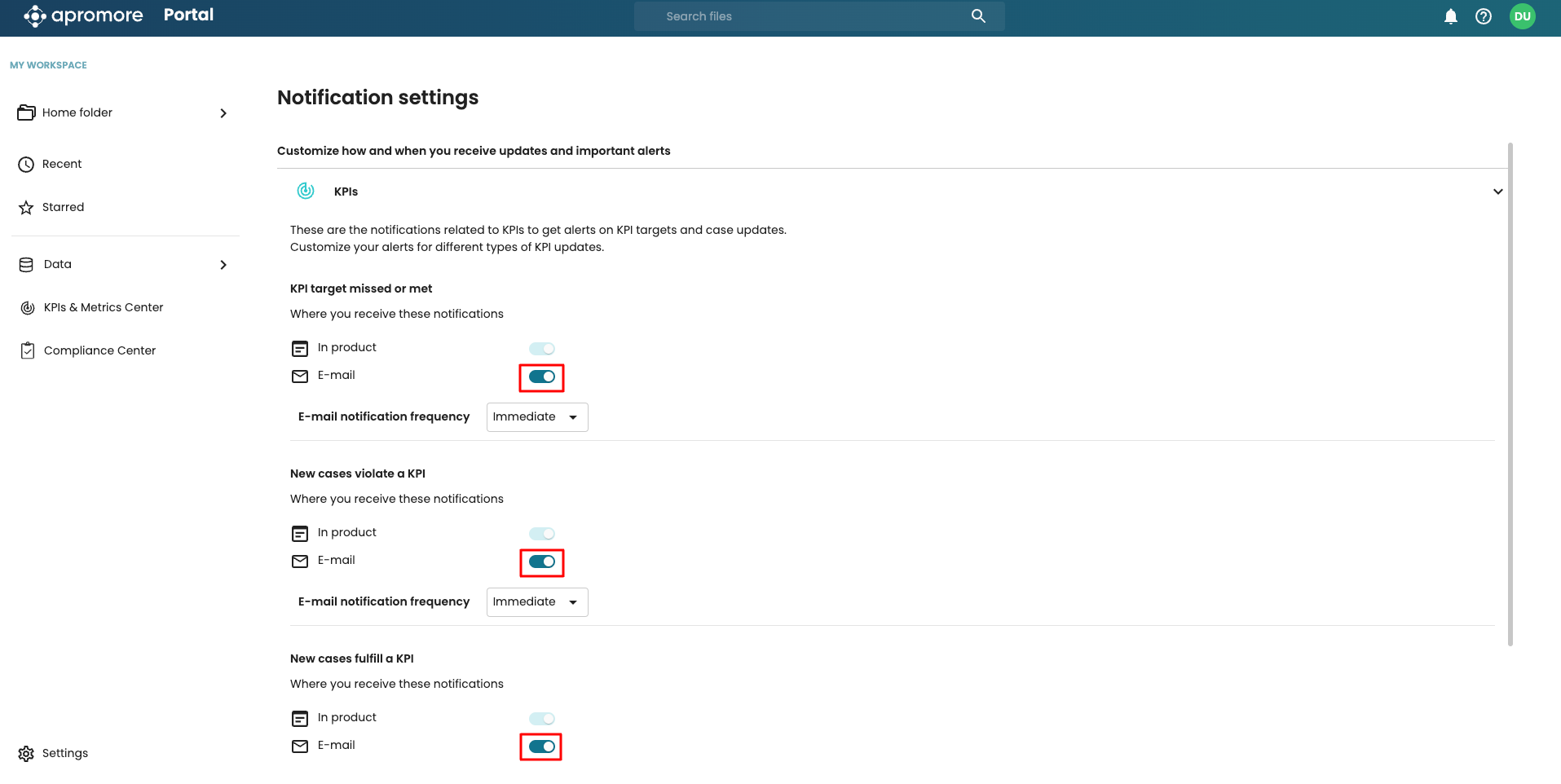Expand the Home folder arrow
Screen dimensions: 1561x784
(x=223, y=113)
